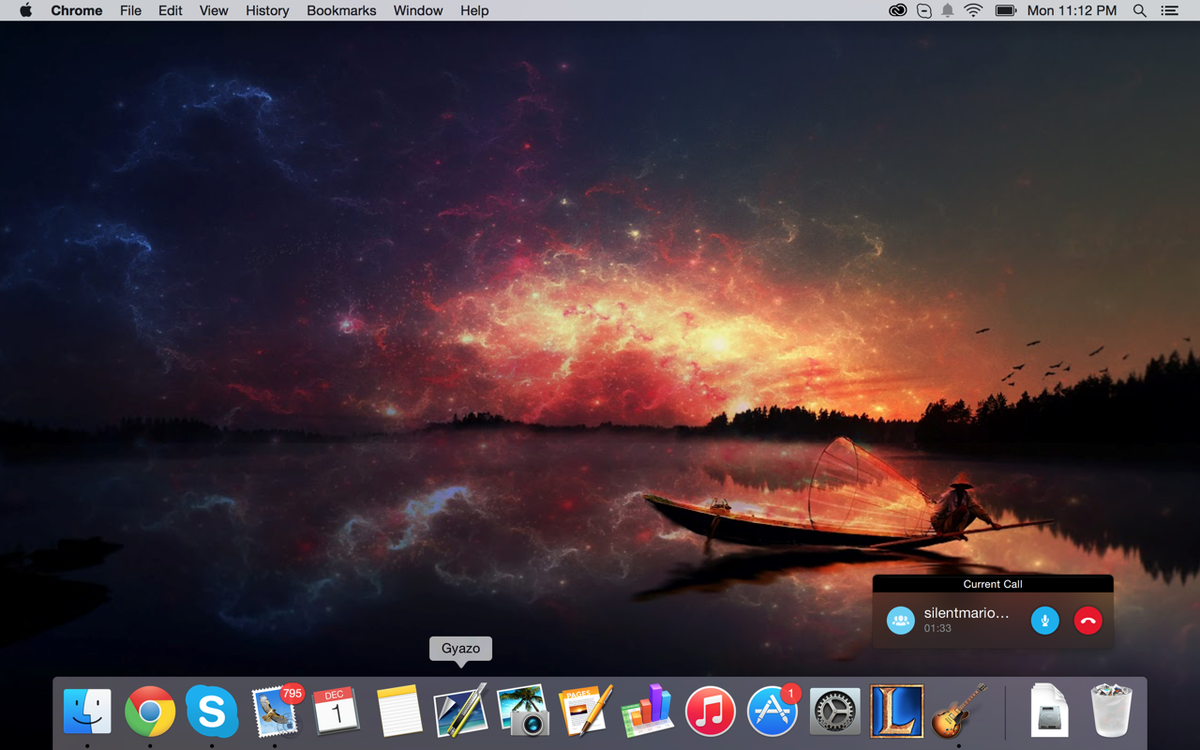Open the Edit menu
The image size is (1200, 750).
pos(170,10)
